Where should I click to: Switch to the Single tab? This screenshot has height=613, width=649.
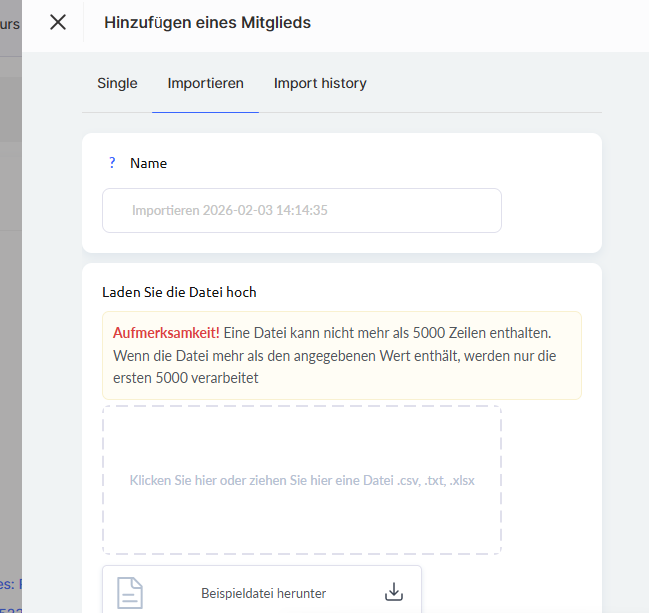[x=117, y=83]
